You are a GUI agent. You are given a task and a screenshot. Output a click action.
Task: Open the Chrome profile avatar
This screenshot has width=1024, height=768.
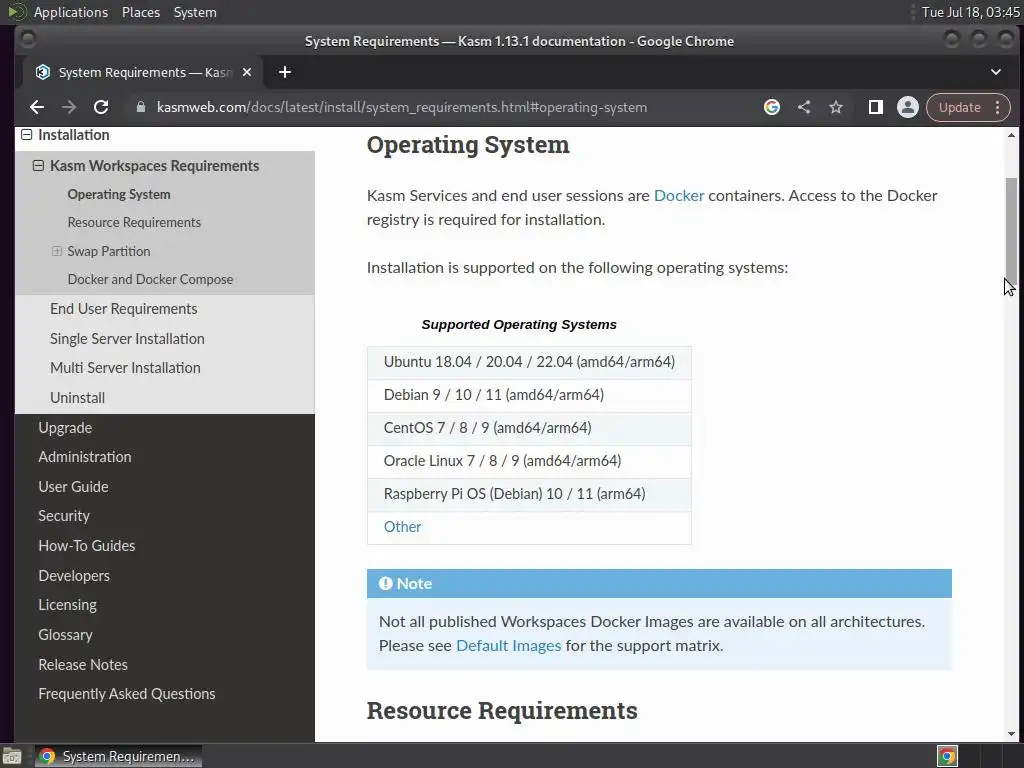(x=908, y=107)
